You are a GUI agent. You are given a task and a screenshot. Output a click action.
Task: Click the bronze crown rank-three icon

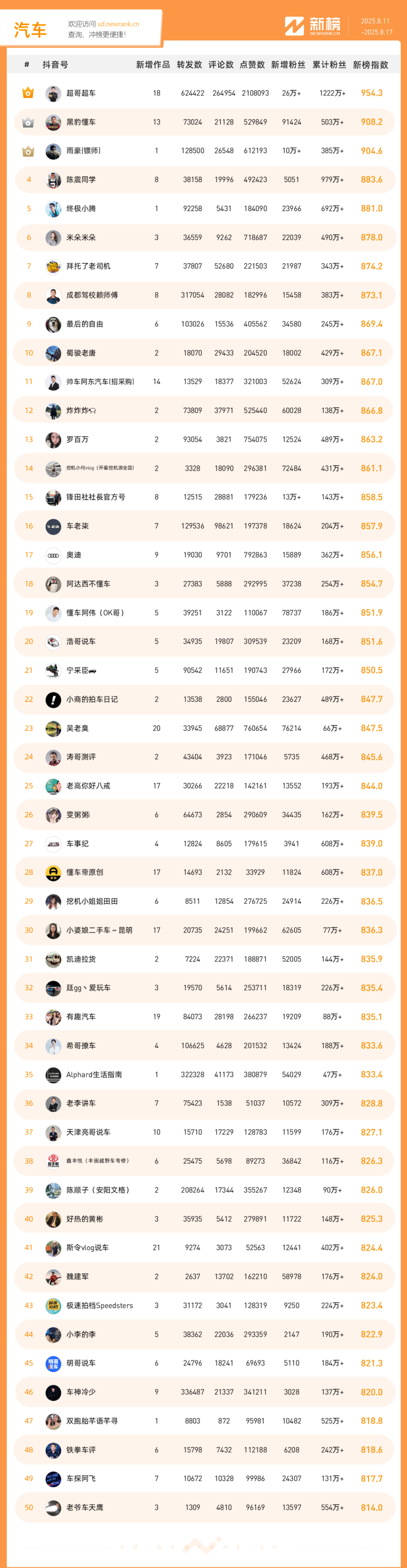click(x=28, y=151)
